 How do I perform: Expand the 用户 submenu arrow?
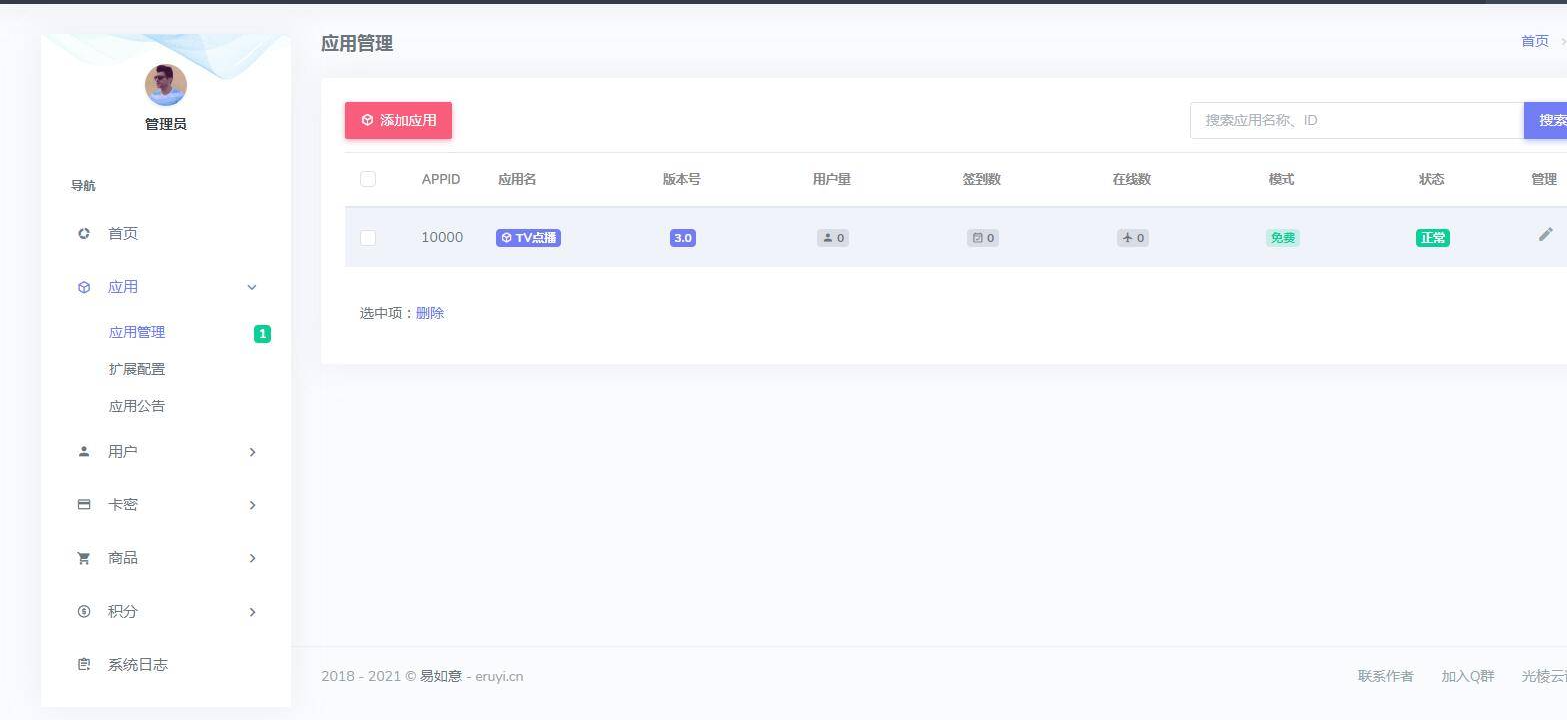point(252,452)
